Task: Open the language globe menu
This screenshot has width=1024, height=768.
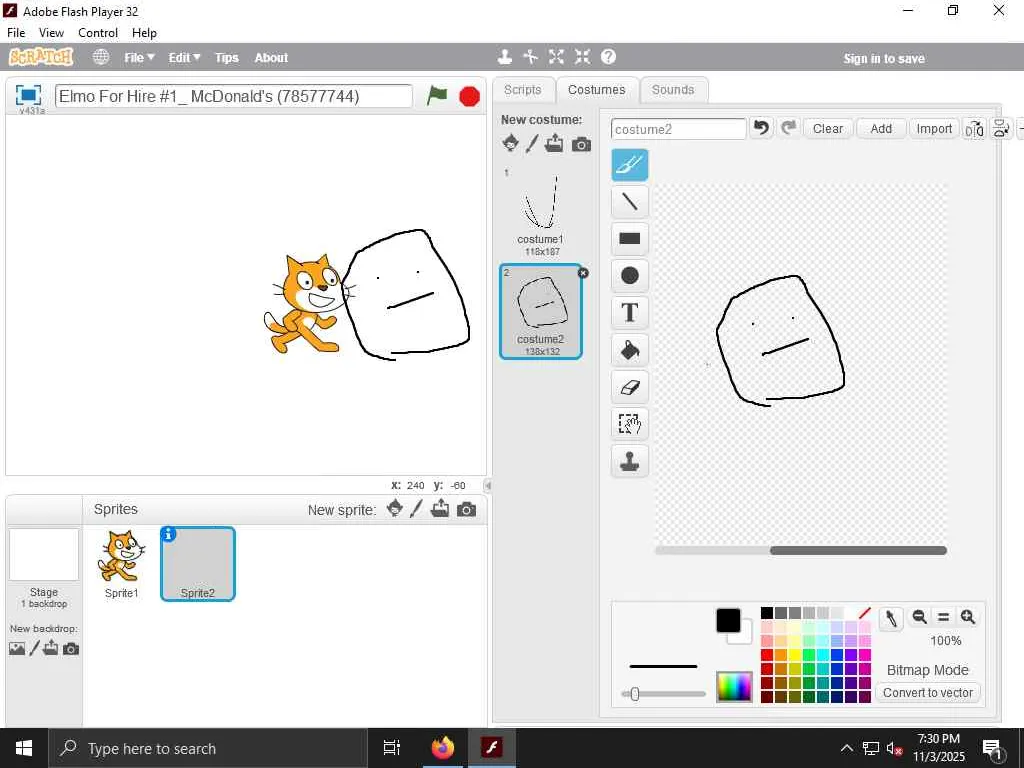Action: coord(101,57)
